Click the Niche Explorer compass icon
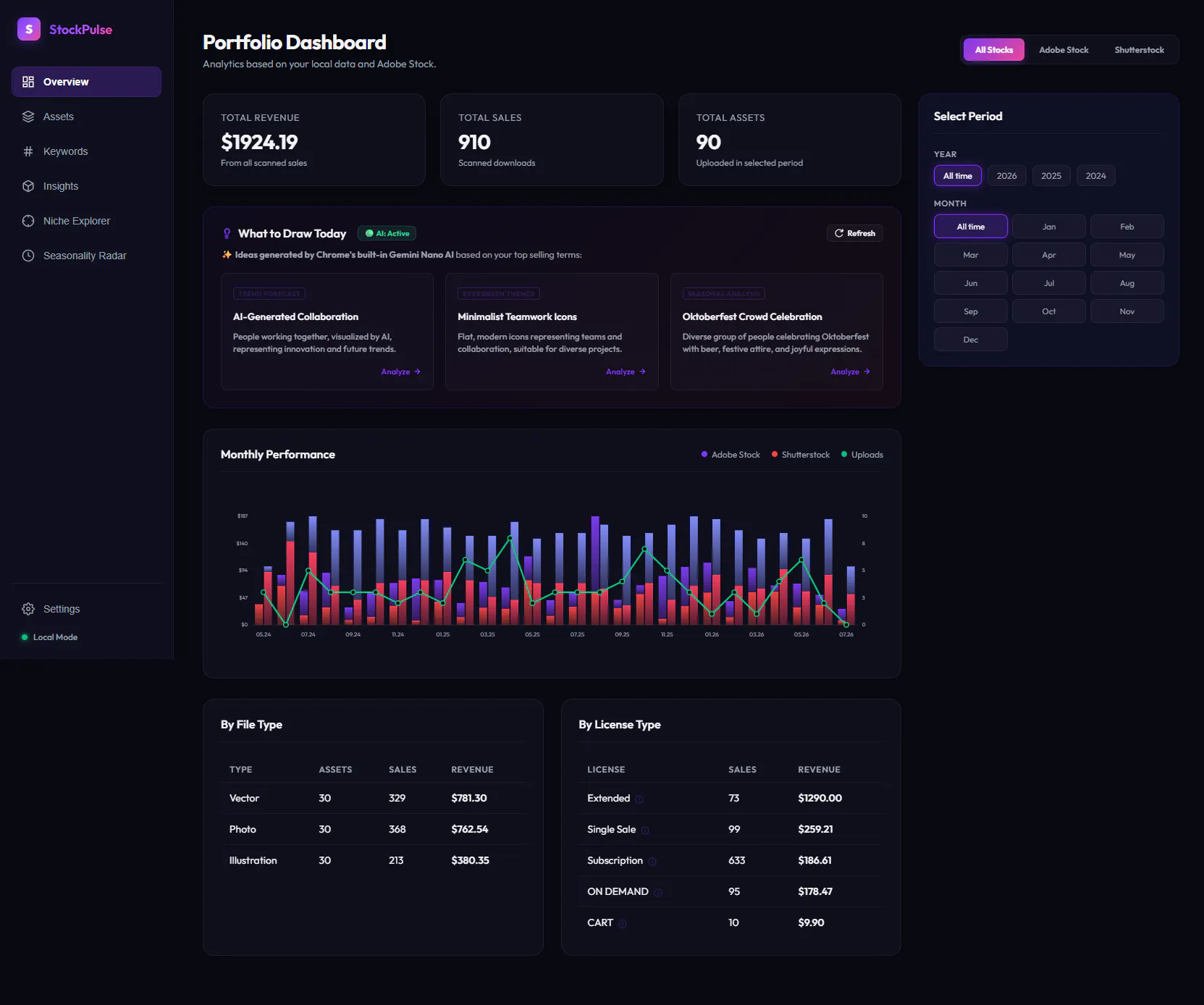Screen dimensions: 1204x1005 pos(28,221)
